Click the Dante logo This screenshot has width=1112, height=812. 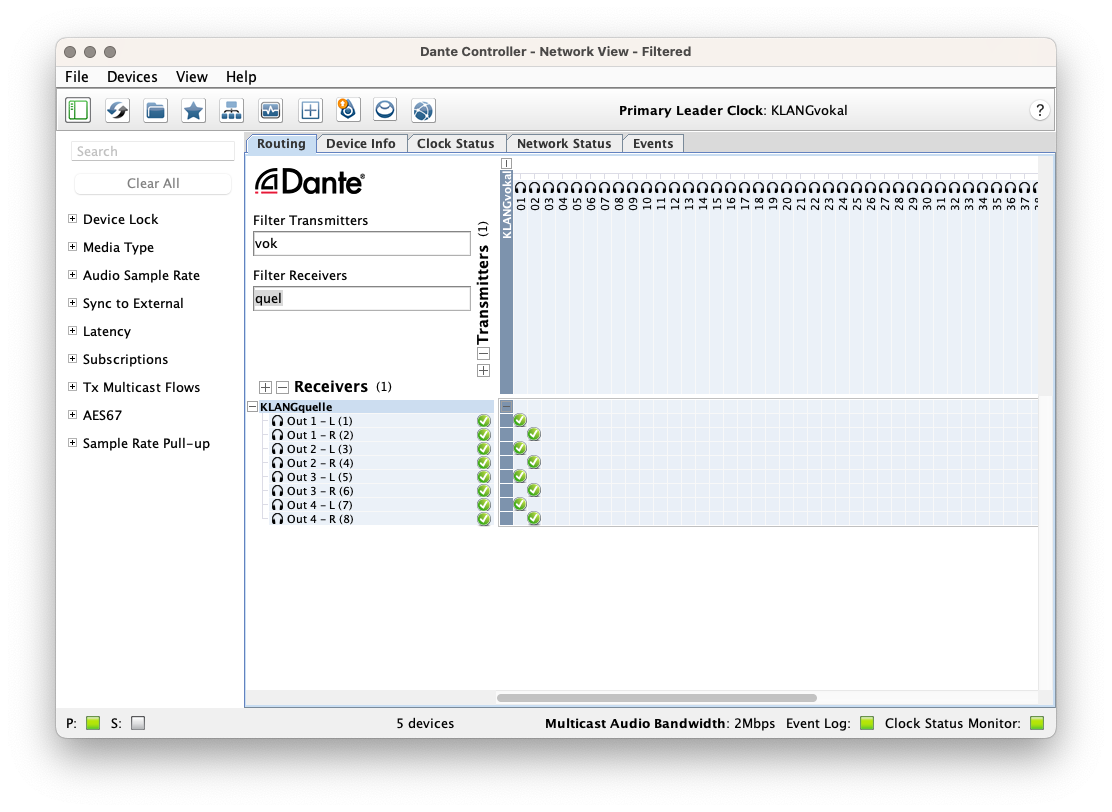coord(310,182)
